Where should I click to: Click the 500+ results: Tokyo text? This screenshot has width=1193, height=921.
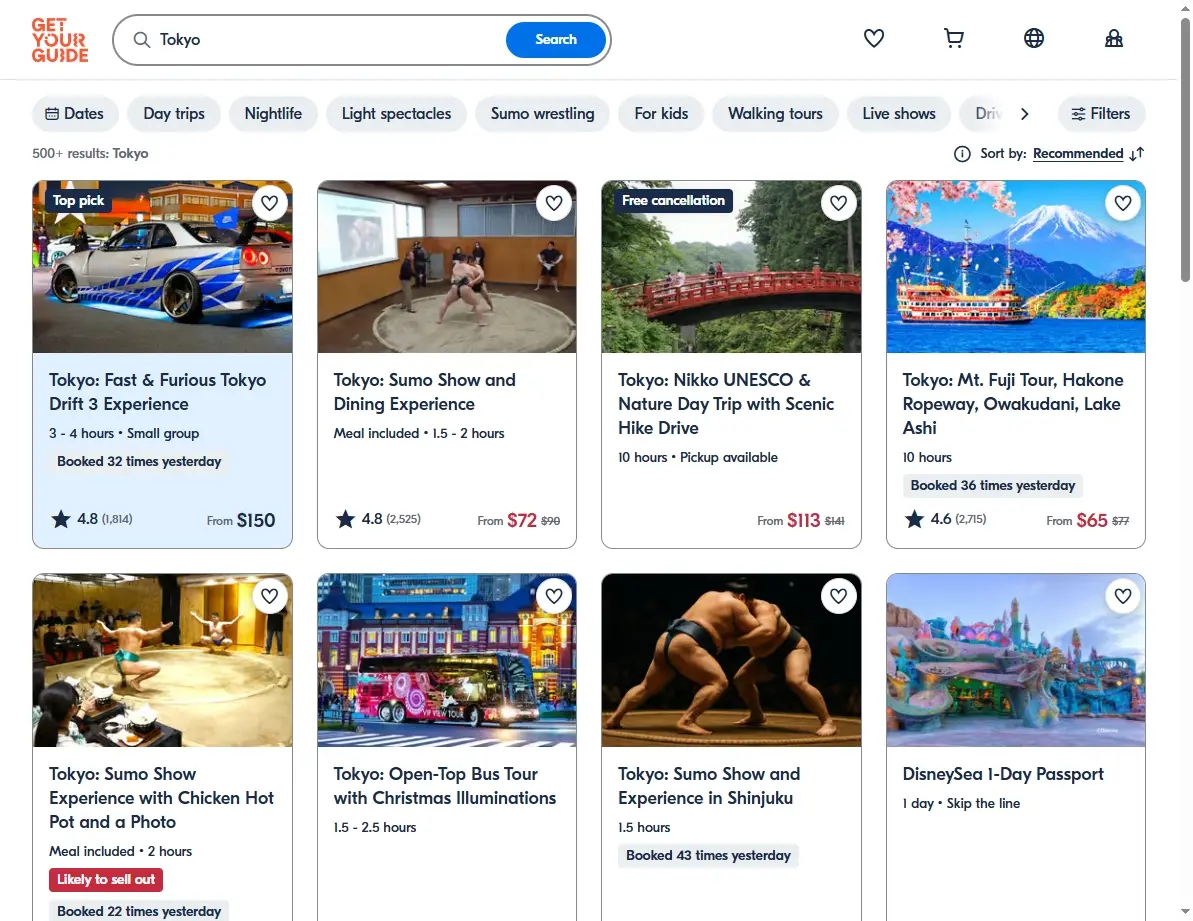[x=90, y=154]
